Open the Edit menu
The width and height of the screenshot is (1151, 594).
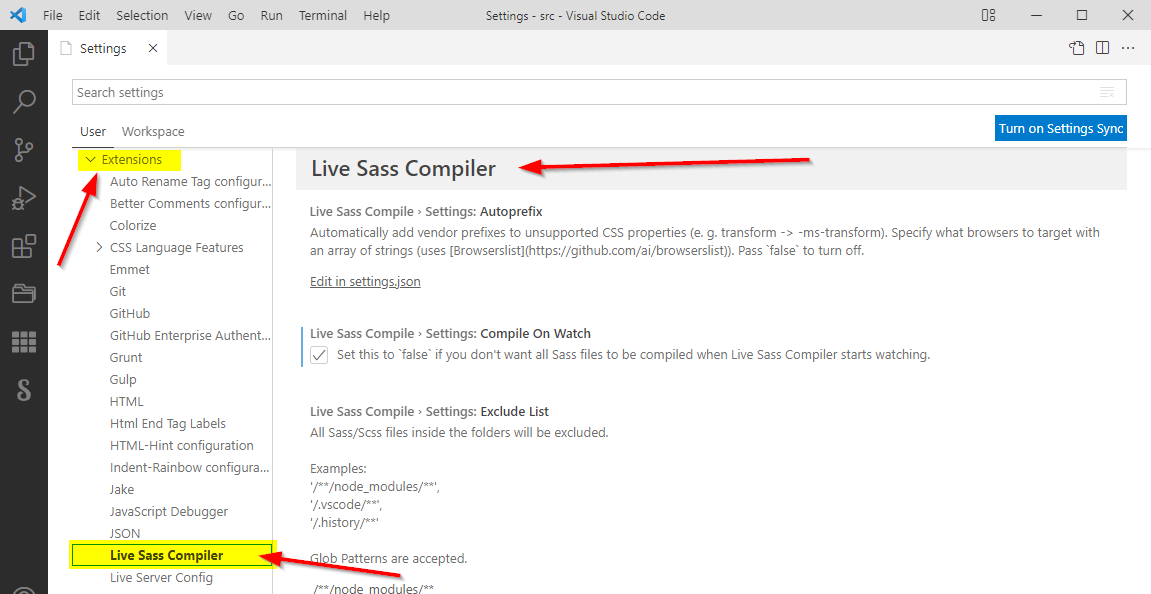pyautogui.click(x=89, y=15)
